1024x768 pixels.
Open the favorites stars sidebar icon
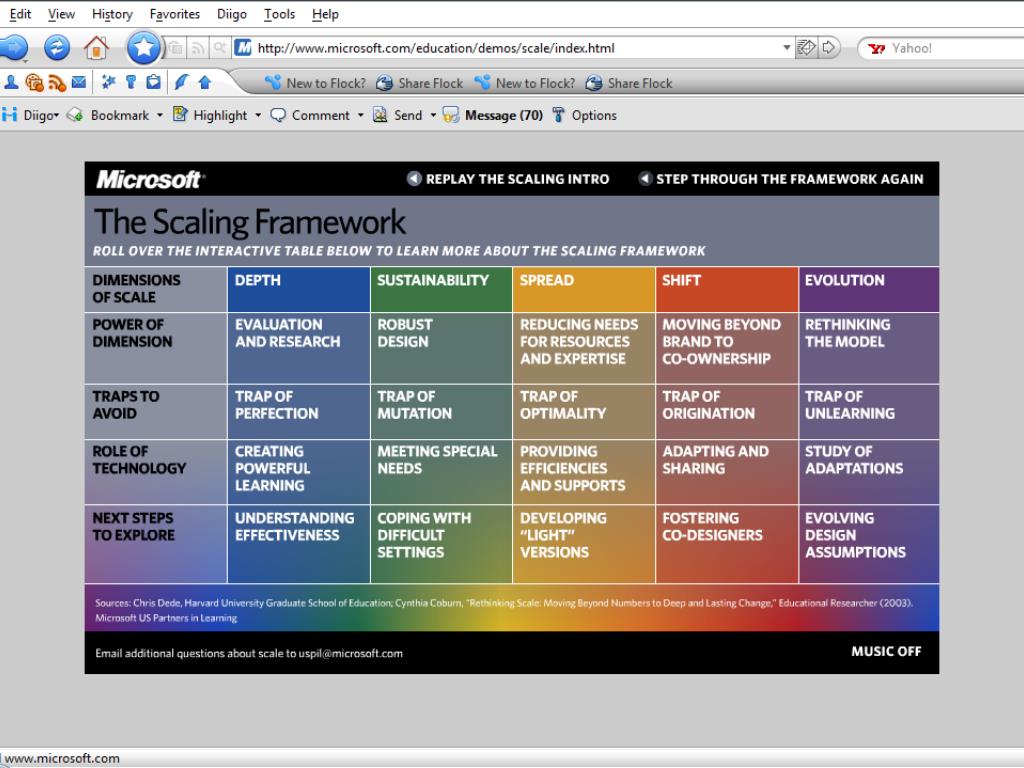click(x=108, y=82)
